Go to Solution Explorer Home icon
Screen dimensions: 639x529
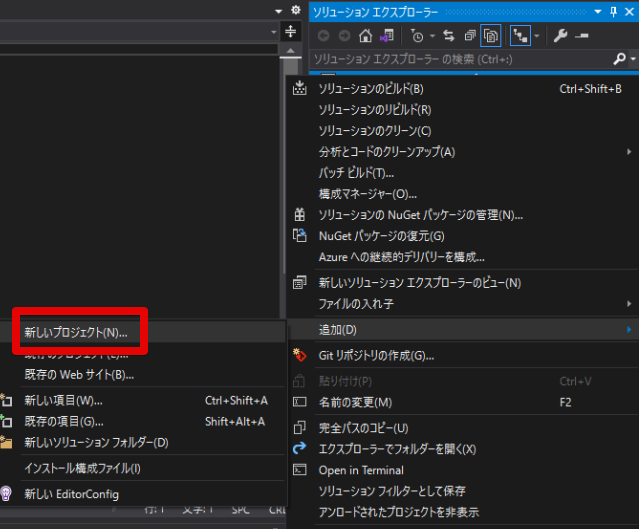point(366,36)
